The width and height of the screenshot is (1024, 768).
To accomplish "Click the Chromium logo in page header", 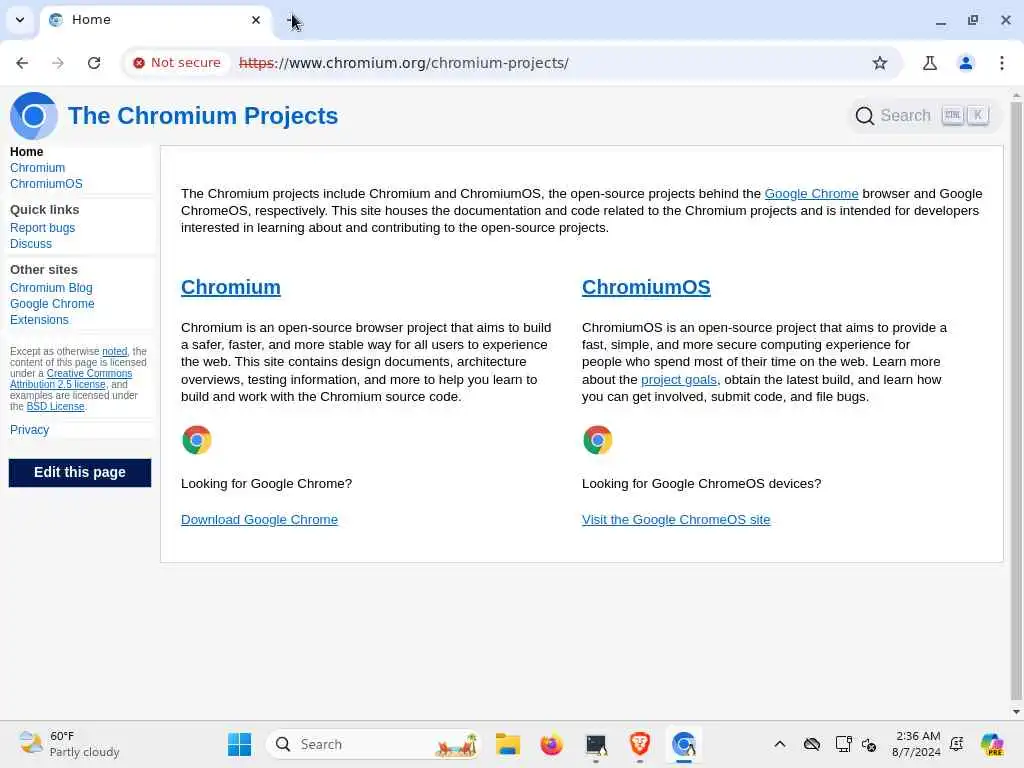I will tap(34, 116).
